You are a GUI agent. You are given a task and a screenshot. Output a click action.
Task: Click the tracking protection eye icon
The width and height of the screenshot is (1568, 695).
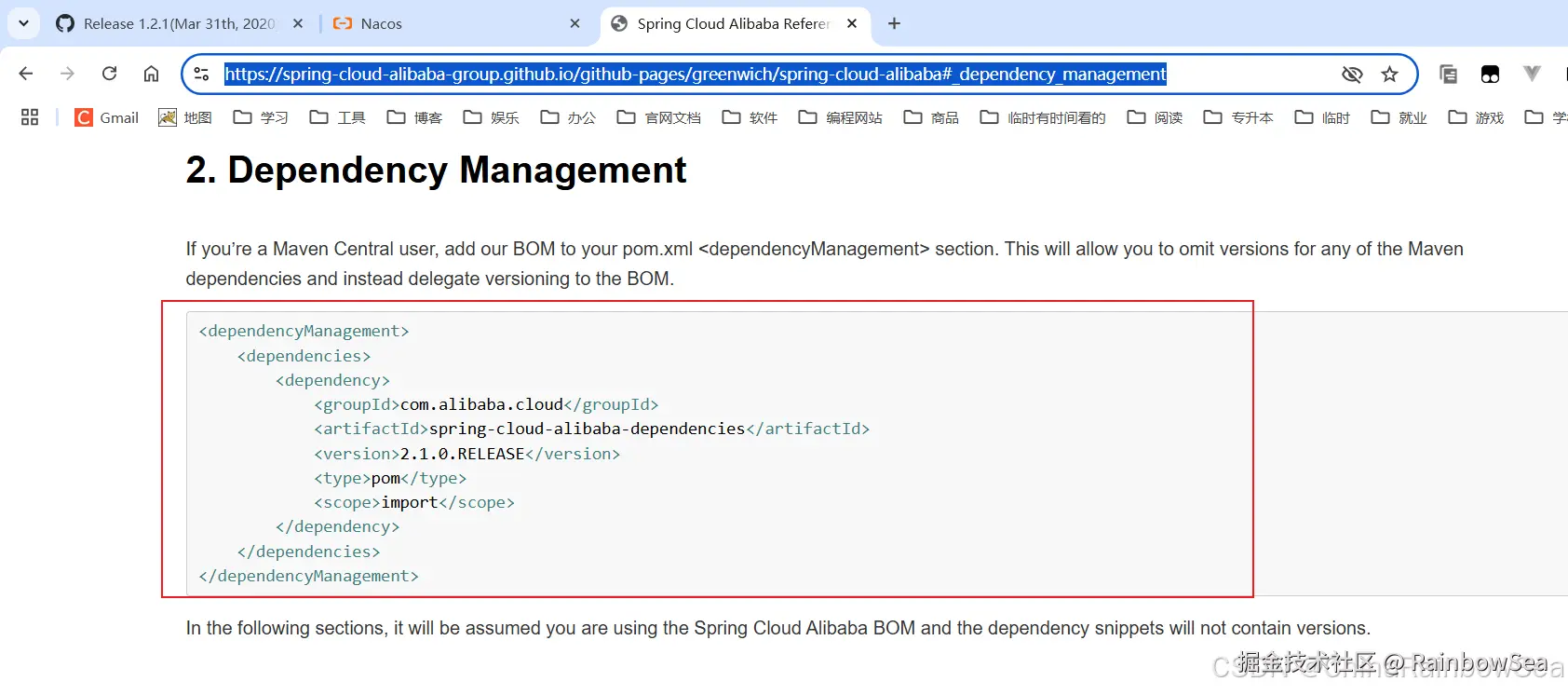tap(1352, 75)
